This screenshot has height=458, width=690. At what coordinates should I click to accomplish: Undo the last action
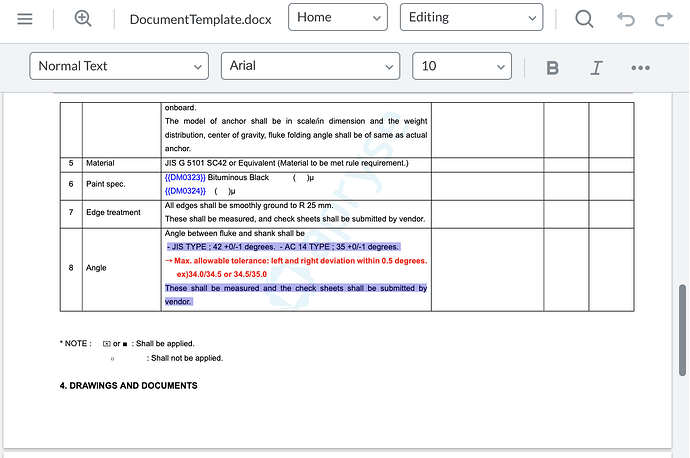click(626, 19)
